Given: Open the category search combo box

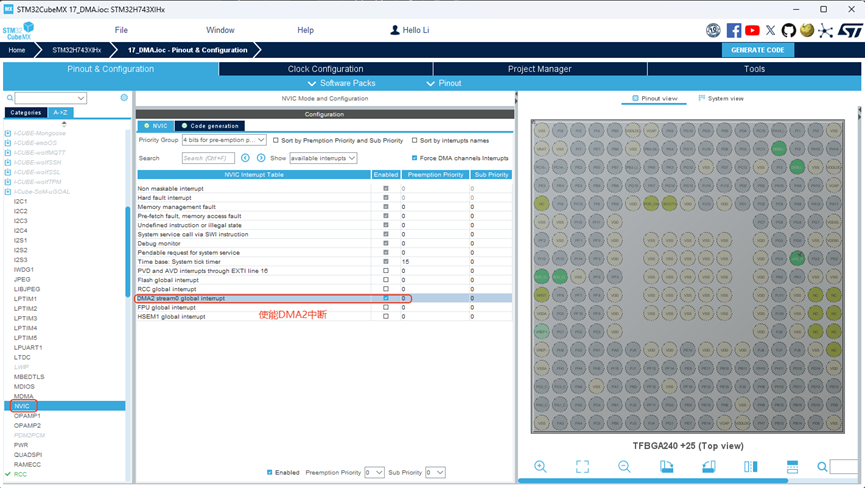Looking at the screenshot, I should tap(50, 98).
